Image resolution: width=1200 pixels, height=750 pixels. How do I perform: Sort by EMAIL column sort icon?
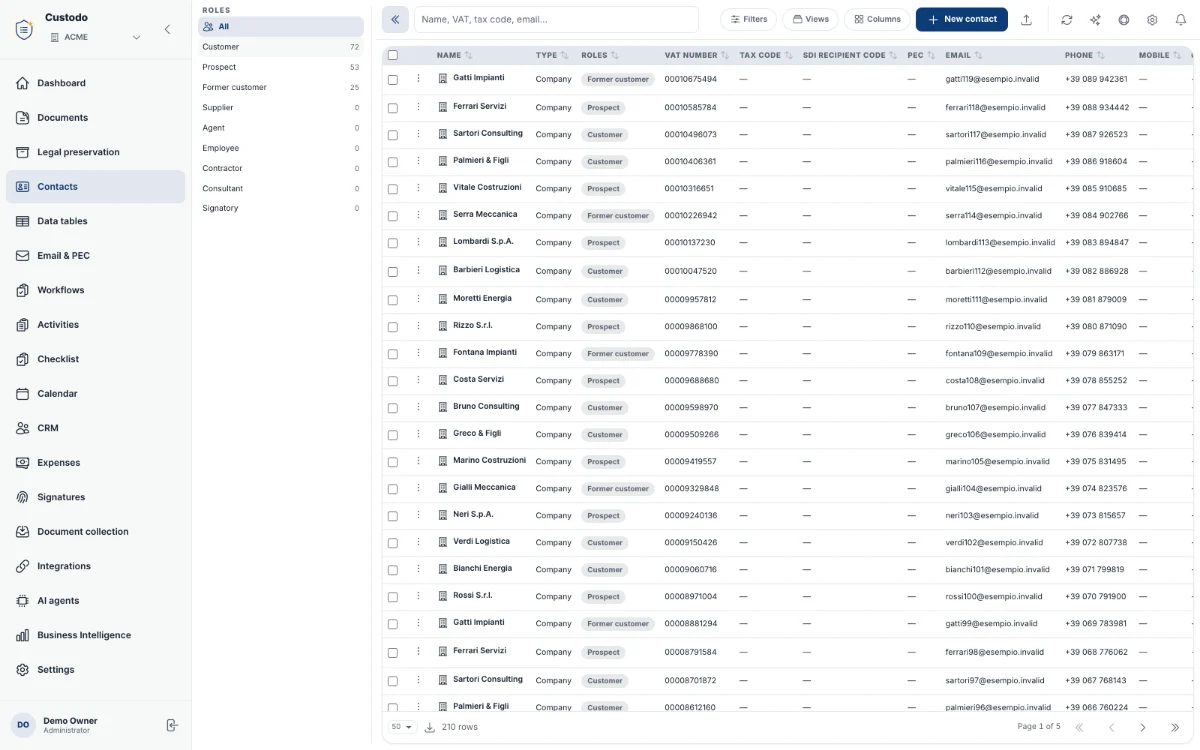[x=979, y=55]
